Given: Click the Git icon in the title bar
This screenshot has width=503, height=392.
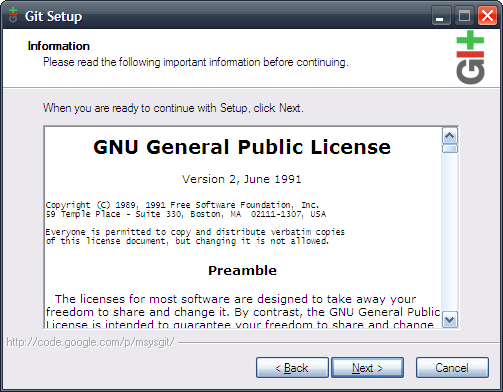Looking at the screenshot, I should click(x=13, y=15).
